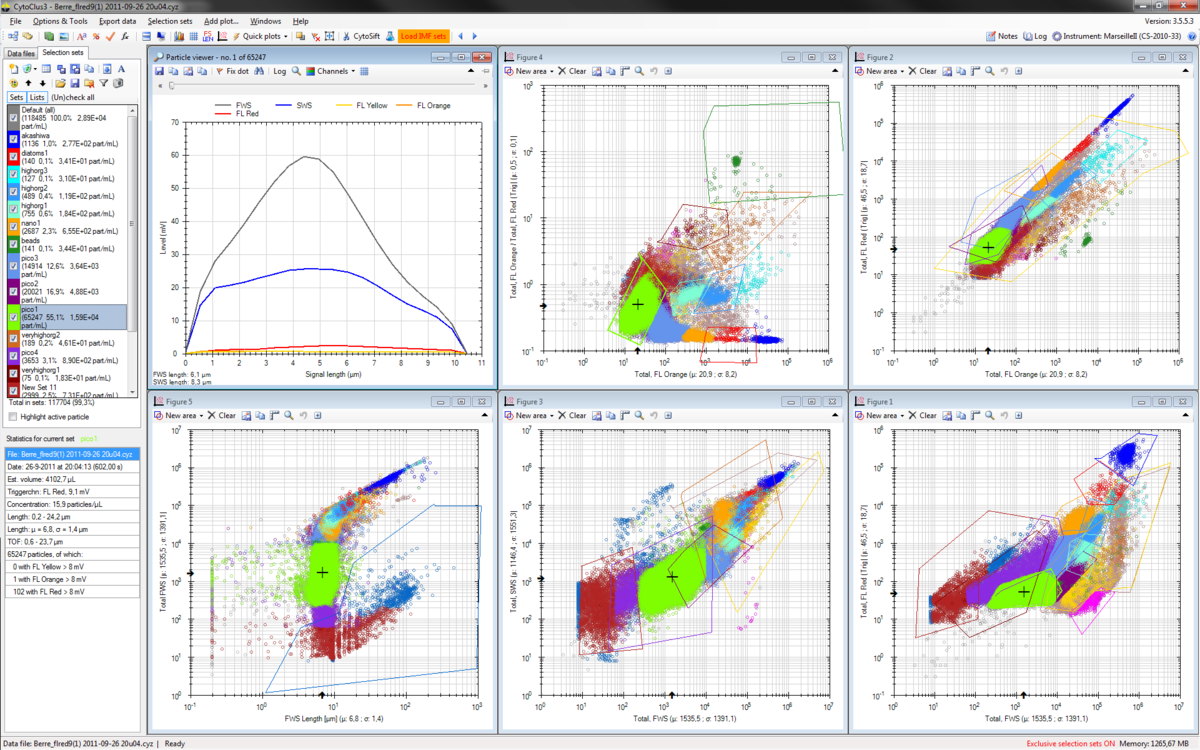Toggle the highorg3 set checkbox
The width and height of the screenshot is (1200, 750).
[13, 173]
